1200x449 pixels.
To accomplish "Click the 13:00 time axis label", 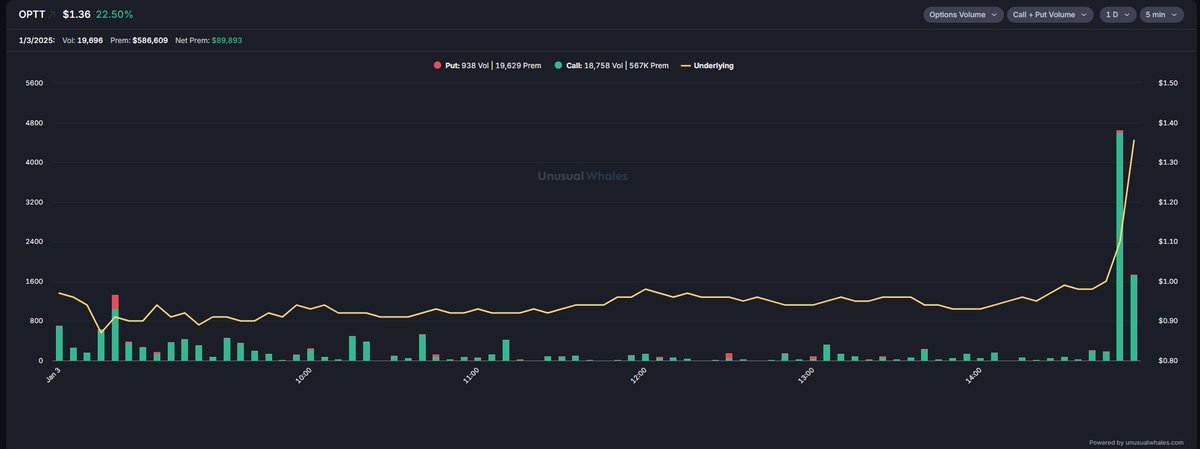I will pos(806,374).
